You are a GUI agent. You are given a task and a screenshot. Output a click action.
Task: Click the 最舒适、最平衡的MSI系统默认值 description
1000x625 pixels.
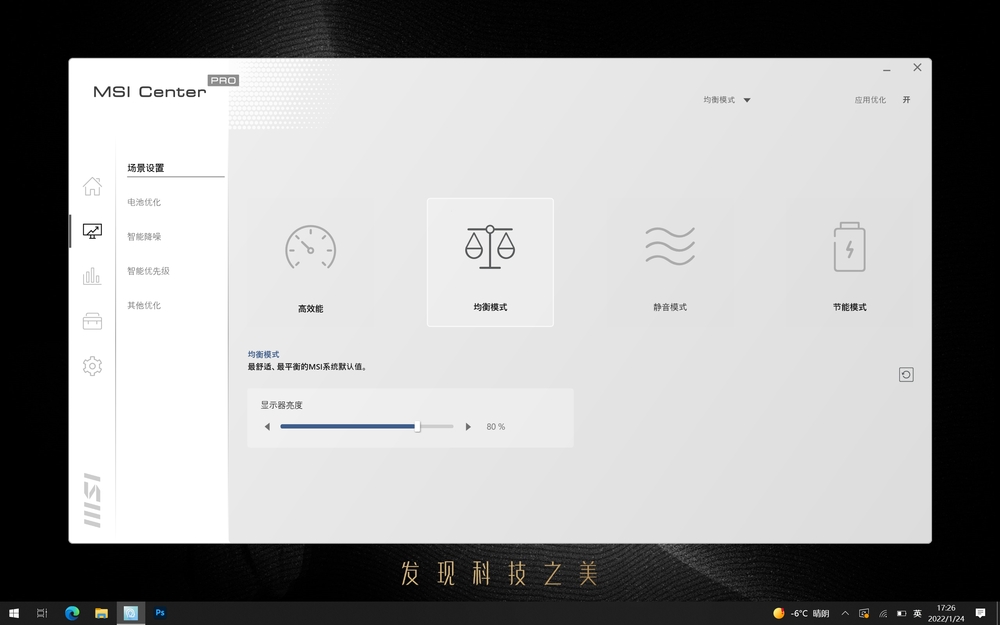(307, 367)
